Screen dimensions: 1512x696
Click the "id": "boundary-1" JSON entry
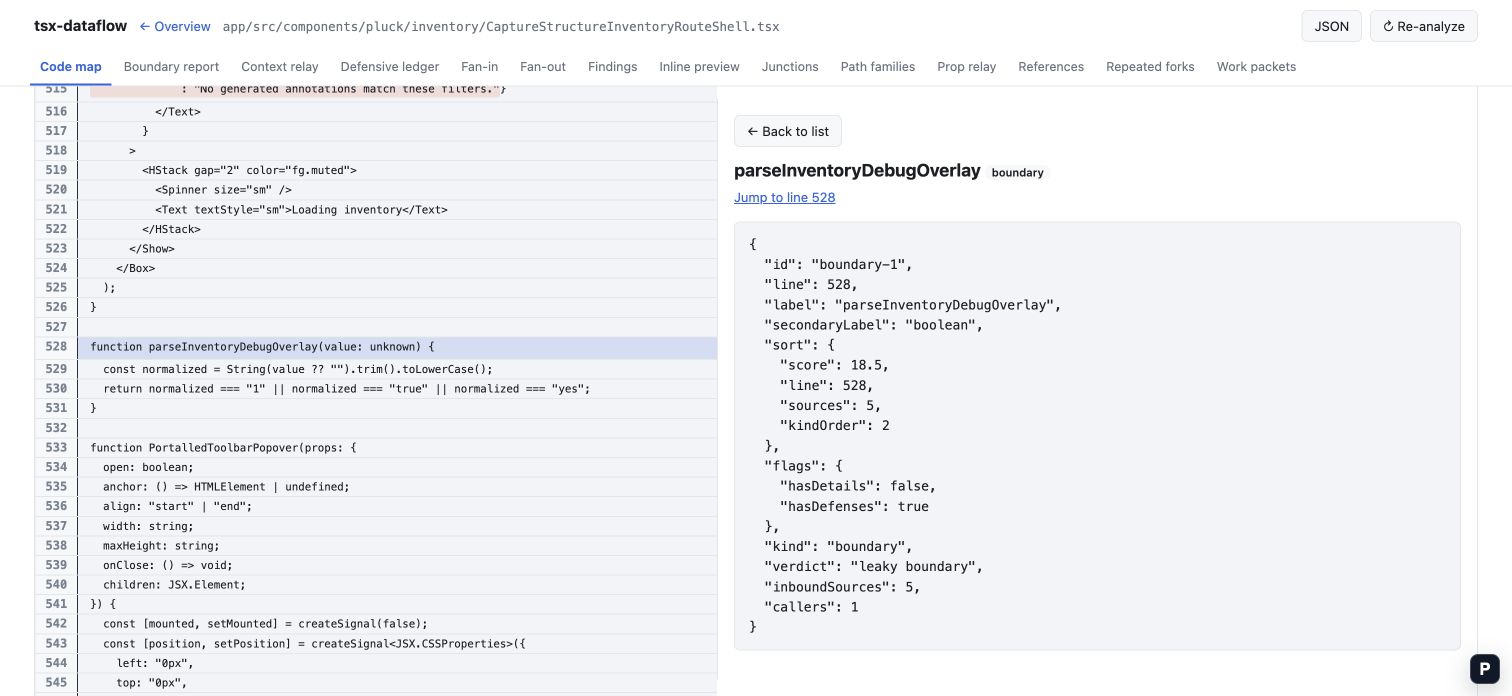tap(838, 265)
